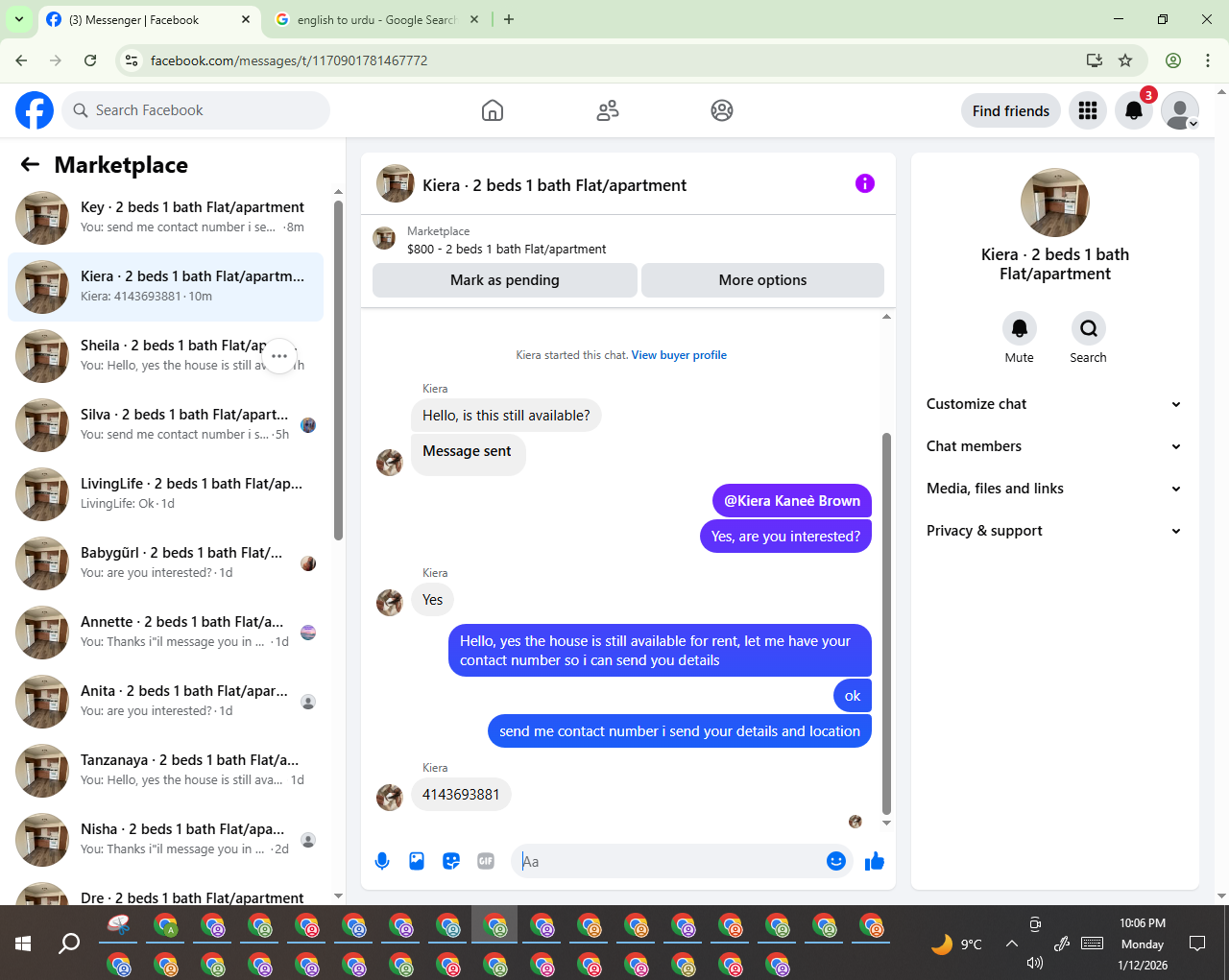Open the clock showing 10:06 PM
This screenshot has width=1229, height=980.
tap(1143, 922)
